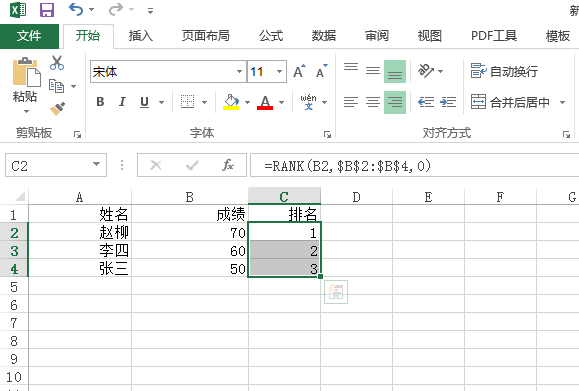This screenshot has height=391, width=579.
Task: Align cell text left
Action: point(351,102)
